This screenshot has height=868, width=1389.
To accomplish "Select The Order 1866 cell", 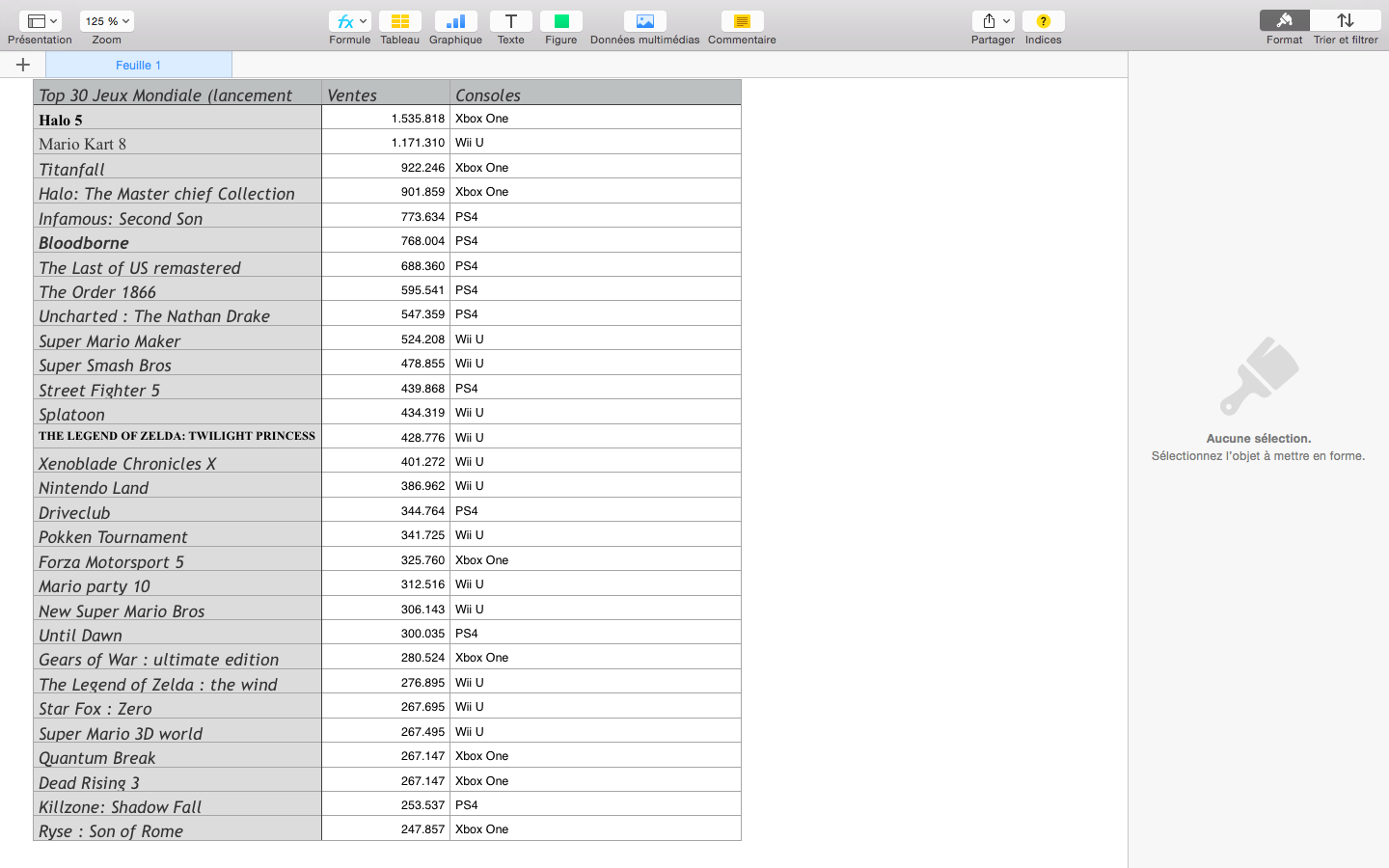I will tap(177, 289).
